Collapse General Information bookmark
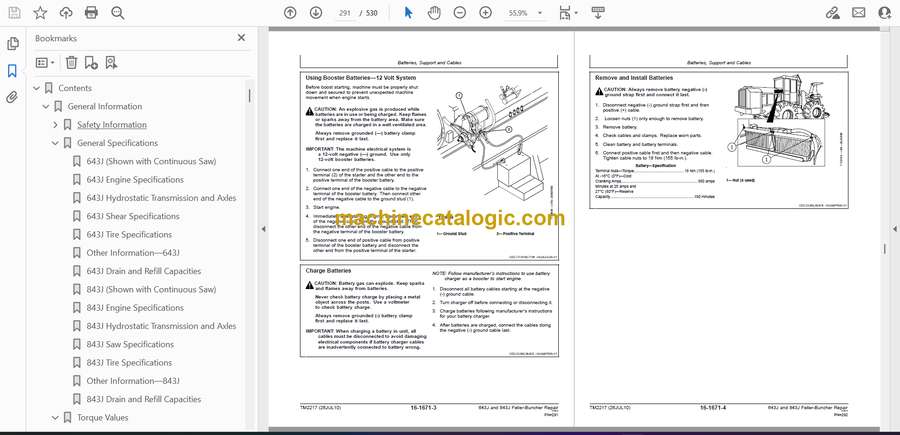The image size is (900, 435). pyautogui.click(x=46, y=107)
